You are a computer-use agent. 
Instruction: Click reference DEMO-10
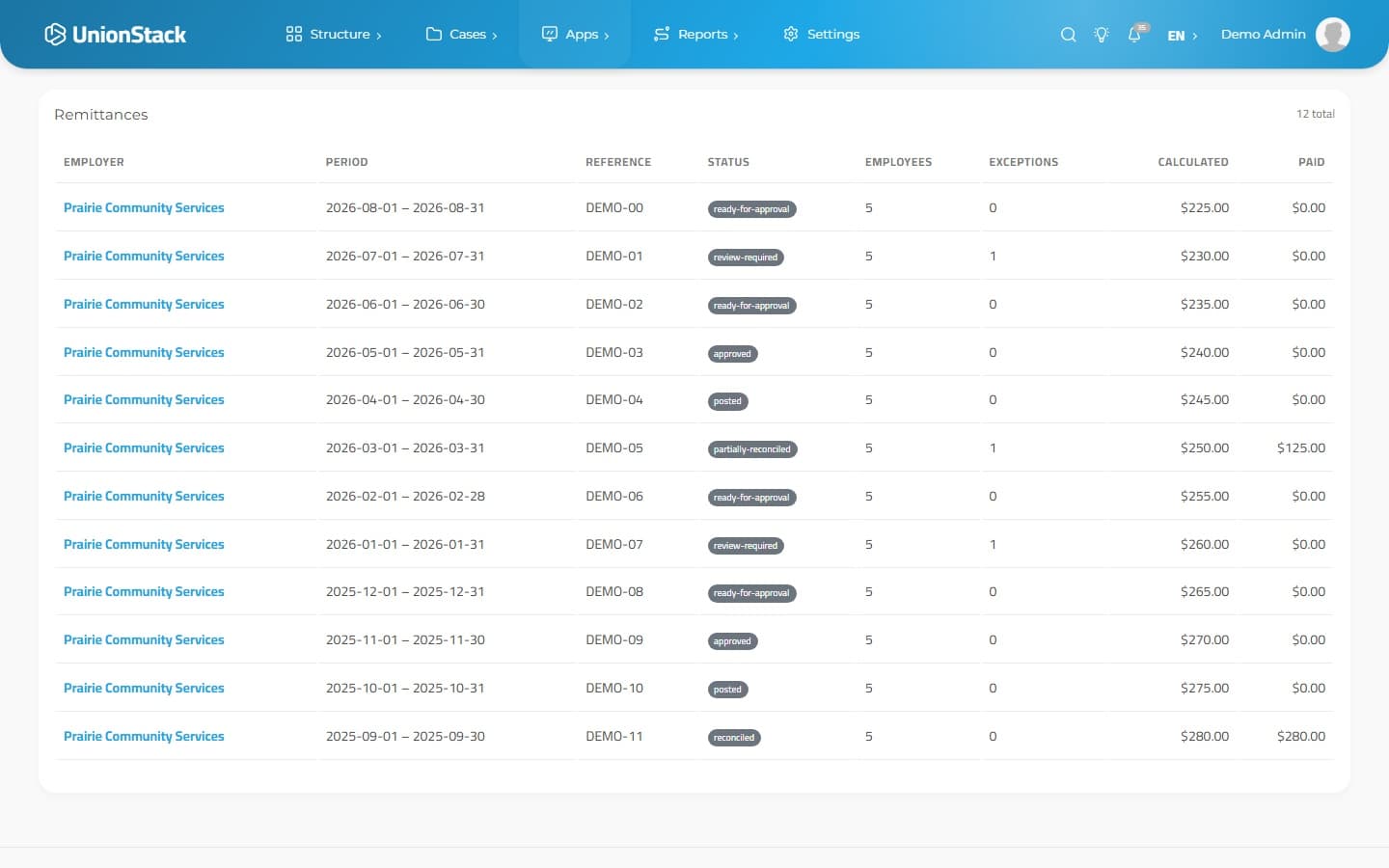(614, 688)
